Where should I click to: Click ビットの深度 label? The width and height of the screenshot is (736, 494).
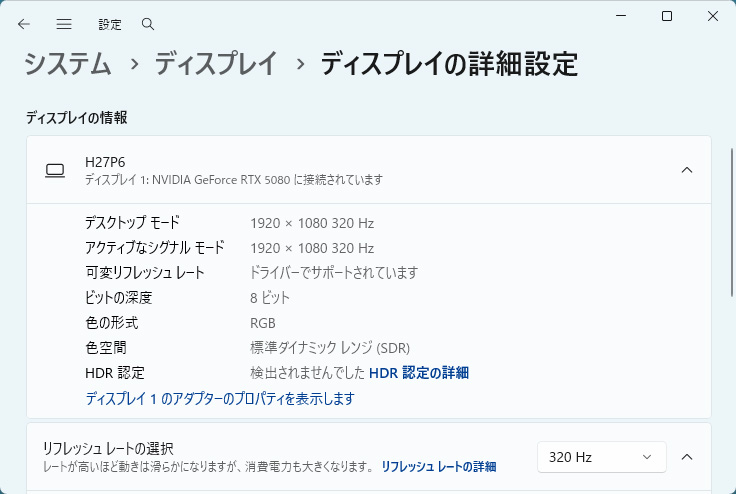(119, 298)
